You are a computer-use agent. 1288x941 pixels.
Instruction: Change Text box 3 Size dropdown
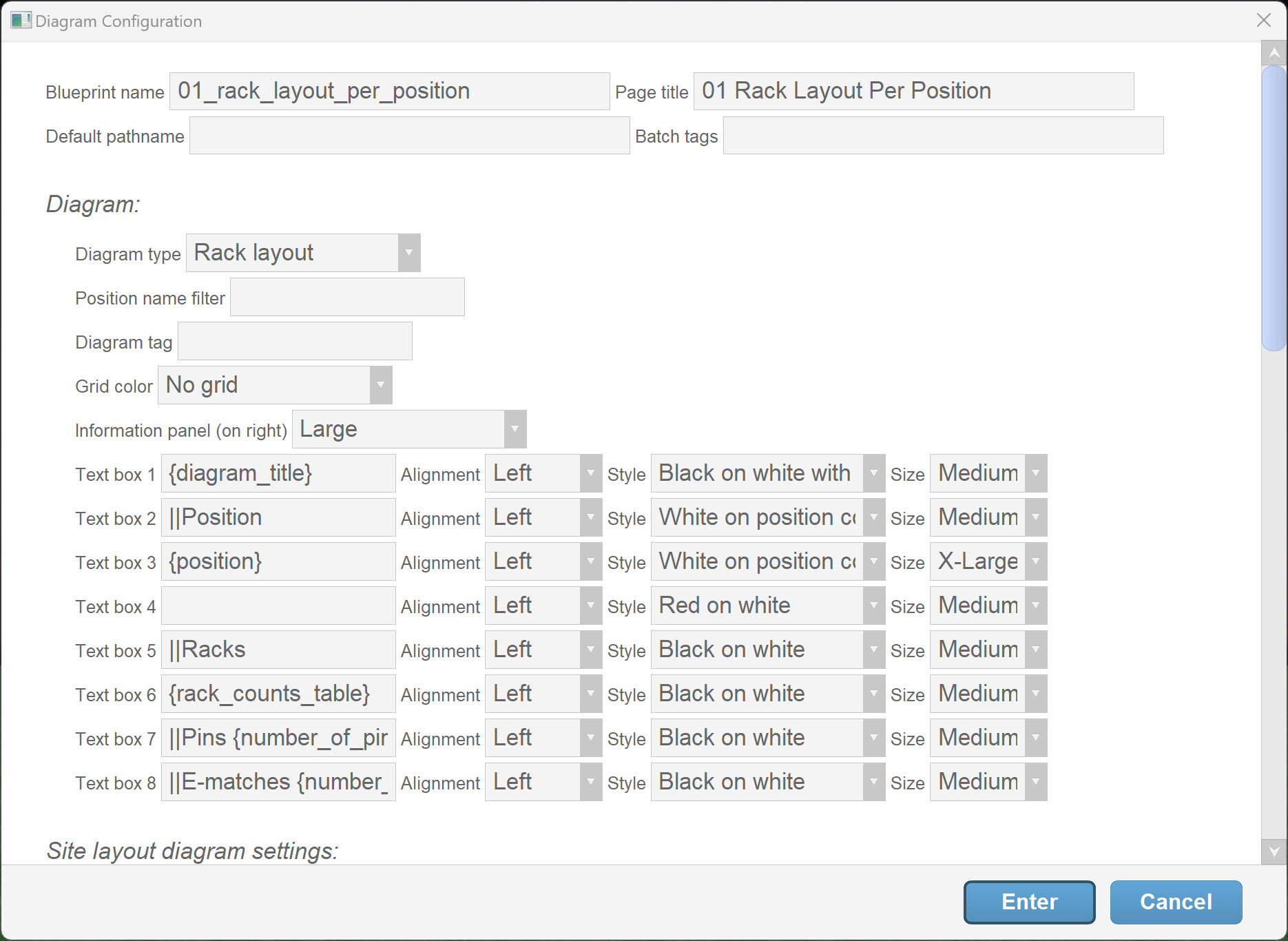(1035, 561)
